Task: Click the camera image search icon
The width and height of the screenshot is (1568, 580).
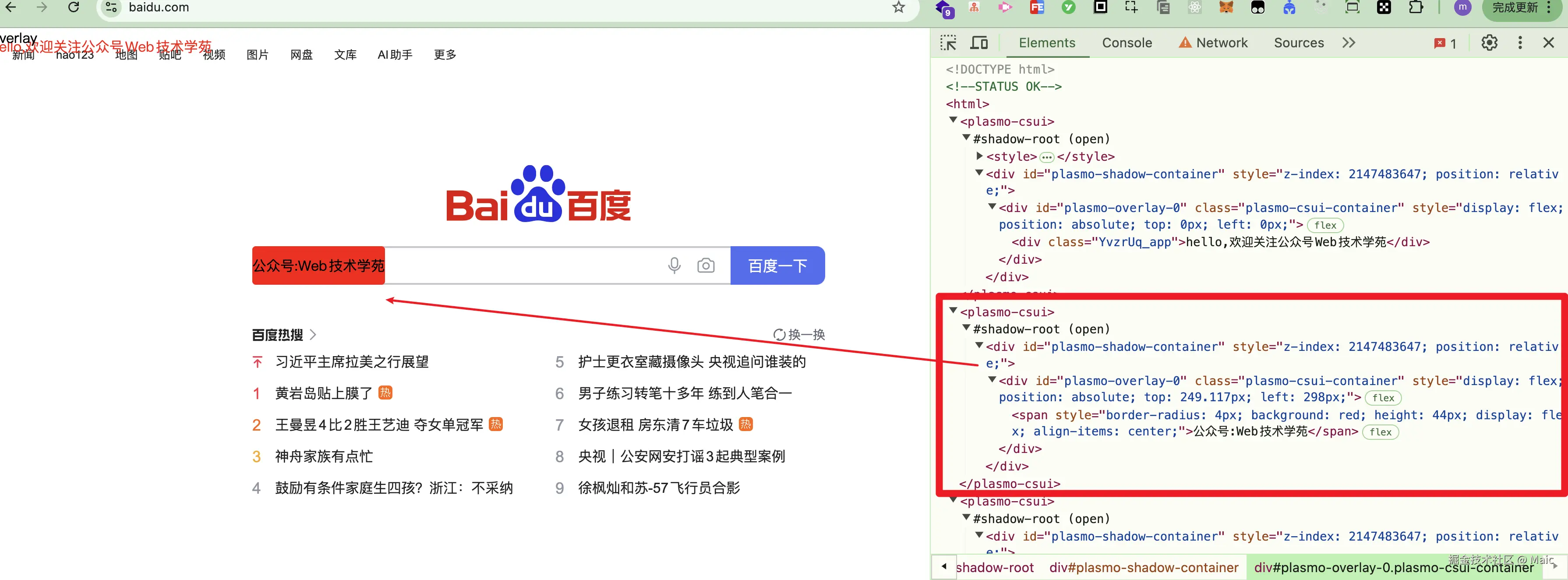Action: (706, 265)
